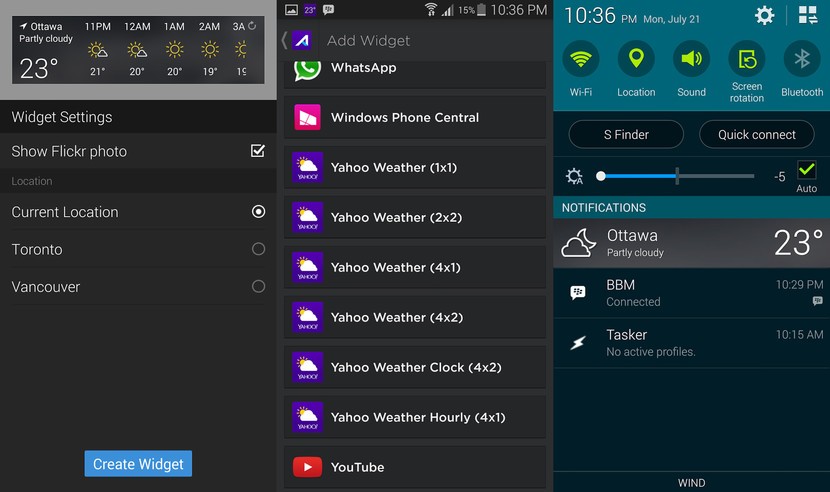The image size is (830, 492).
Task: Click the Create Widget button
Action: tap(138, 464)
